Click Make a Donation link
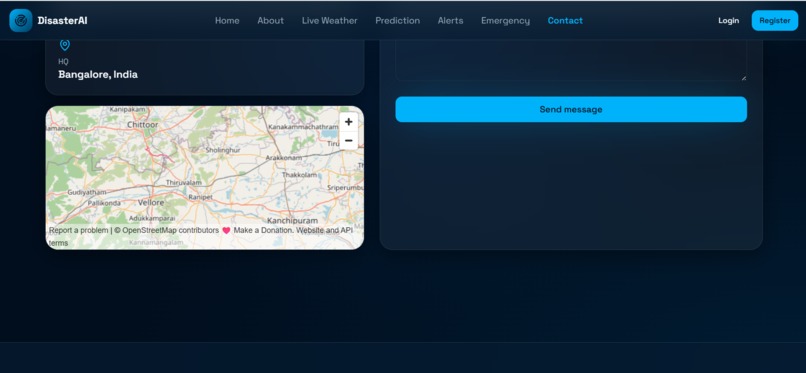The image size is (806, 373). point(264,231)
